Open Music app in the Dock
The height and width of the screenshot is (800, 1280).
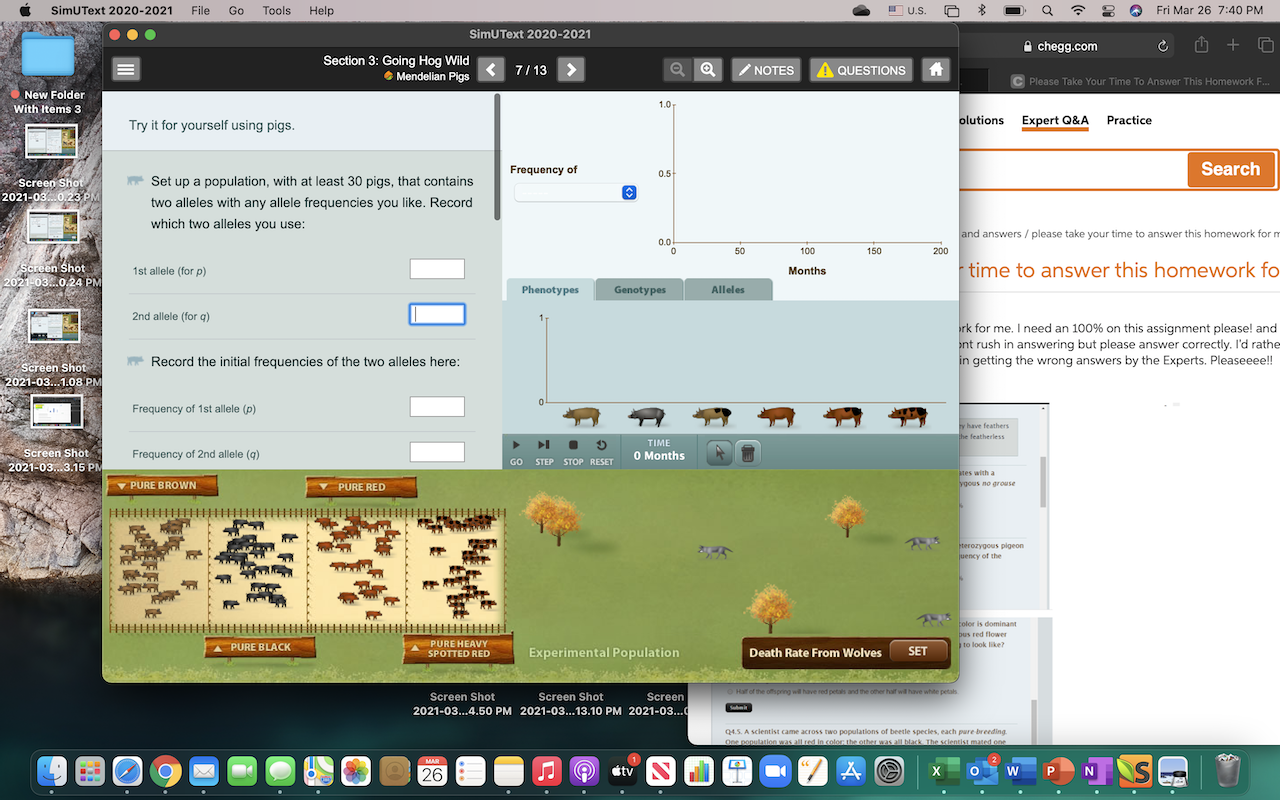pos(546,771)
